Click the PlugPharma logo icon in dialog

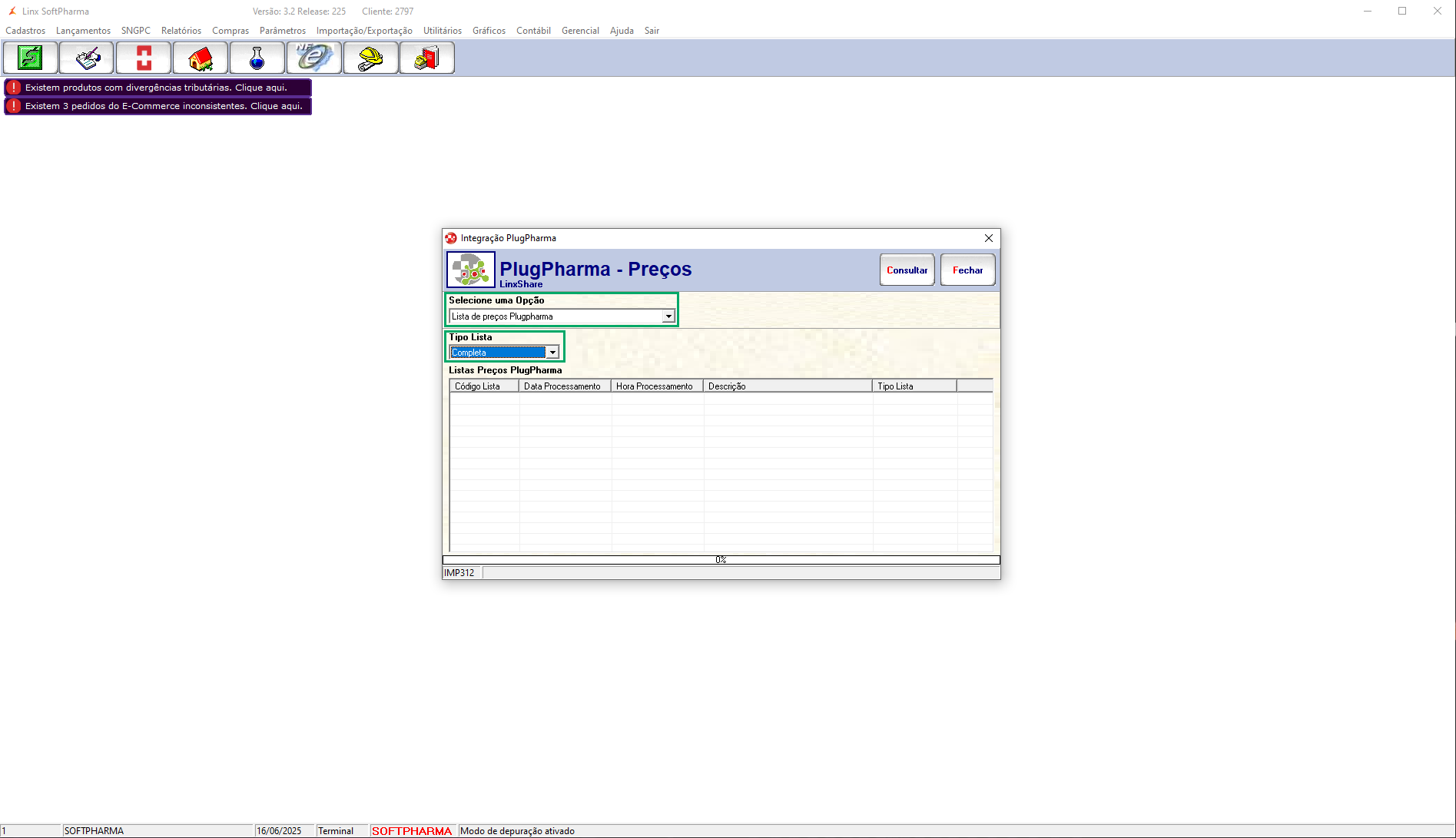point(470,270)
